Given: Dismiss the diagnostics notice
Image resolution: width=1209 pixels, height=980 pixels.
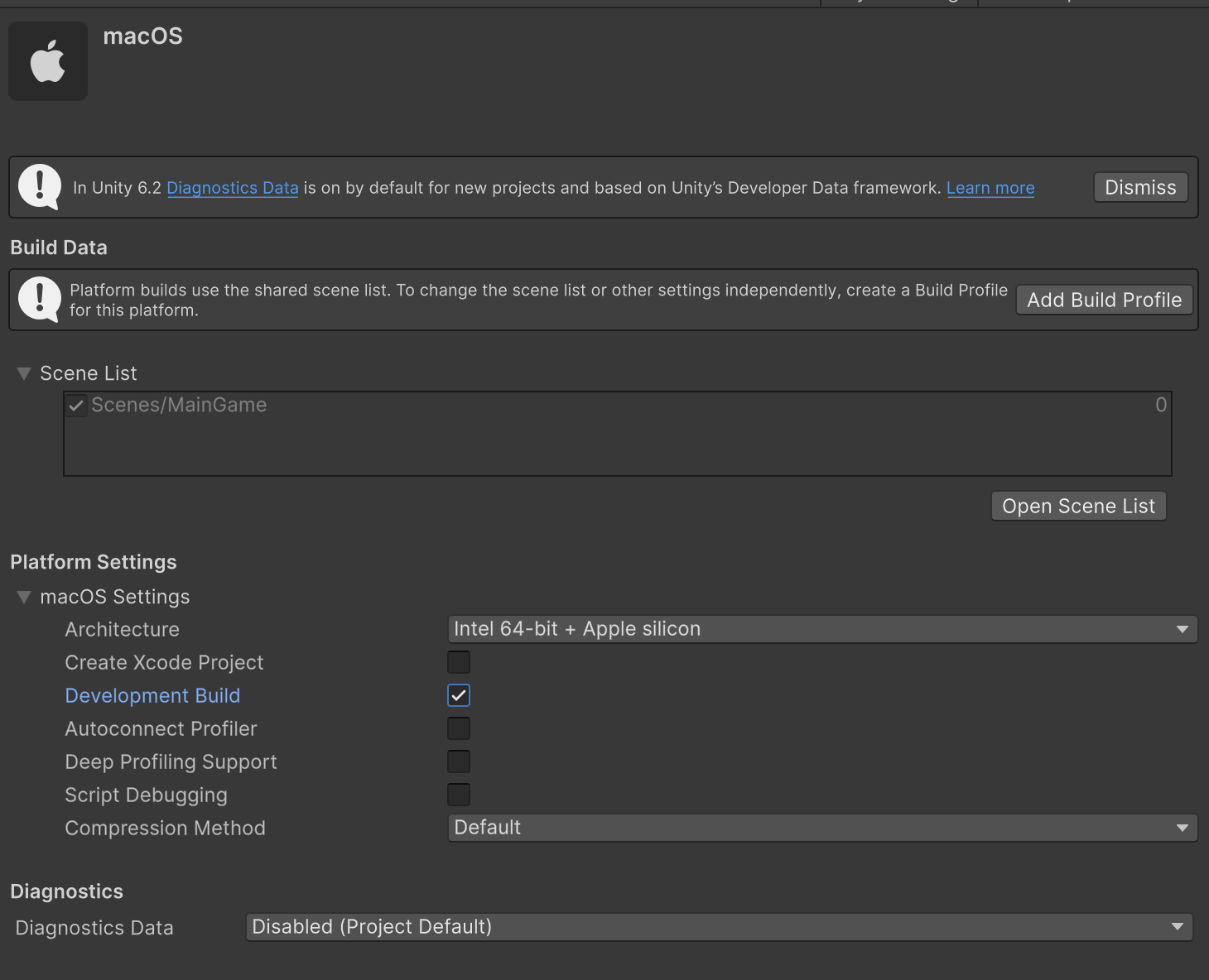Looking at the screenshot, I should click(x=1140, y=188).
